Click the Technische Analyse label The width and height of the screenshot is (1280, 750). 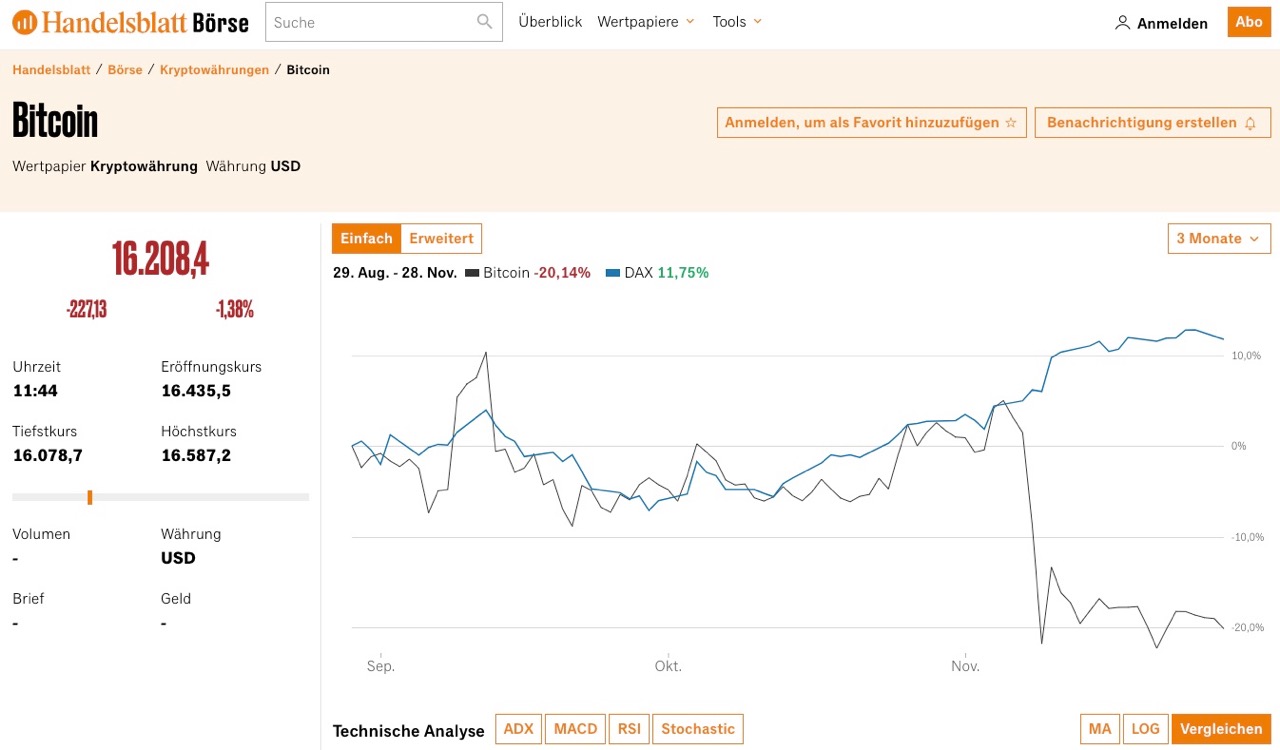pos(408,731)
